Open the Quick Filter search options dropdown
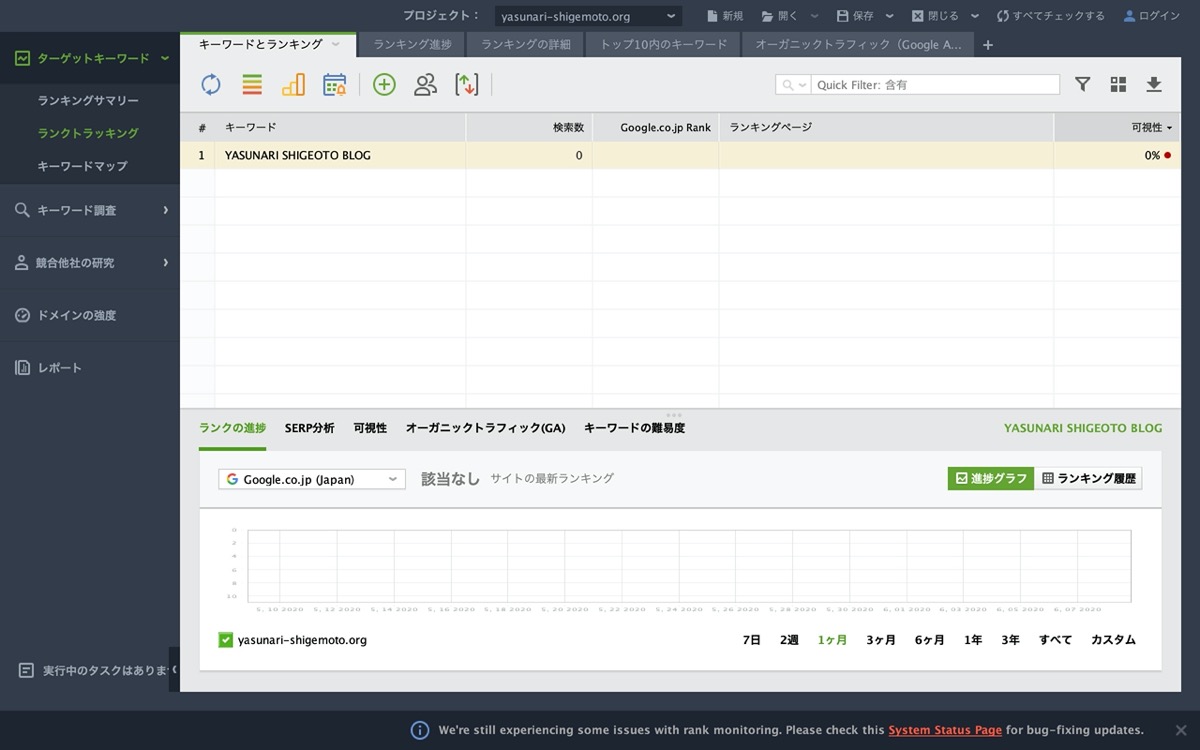Viewport: 1200px width, 750px height. pos(793,85)
